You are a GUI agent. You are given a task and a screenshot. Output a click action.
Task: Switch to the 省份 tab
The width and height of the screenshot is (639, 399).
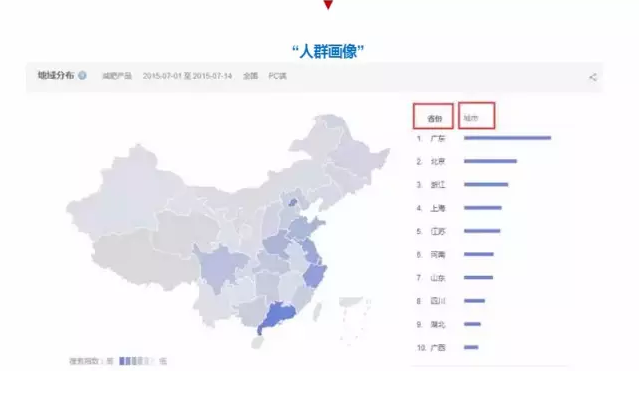[x=434, y=119]
